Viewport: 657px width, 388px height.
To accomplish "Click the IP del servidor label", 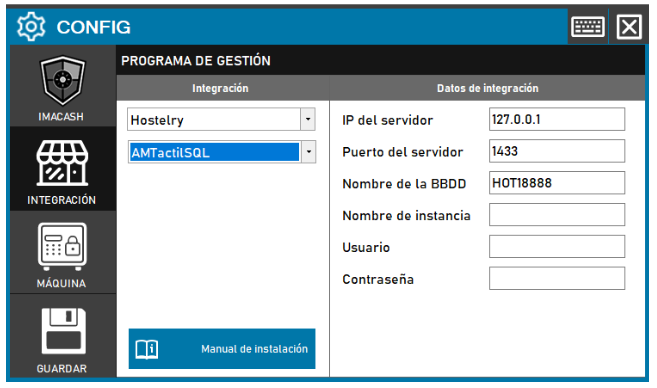I will point(388,120).
